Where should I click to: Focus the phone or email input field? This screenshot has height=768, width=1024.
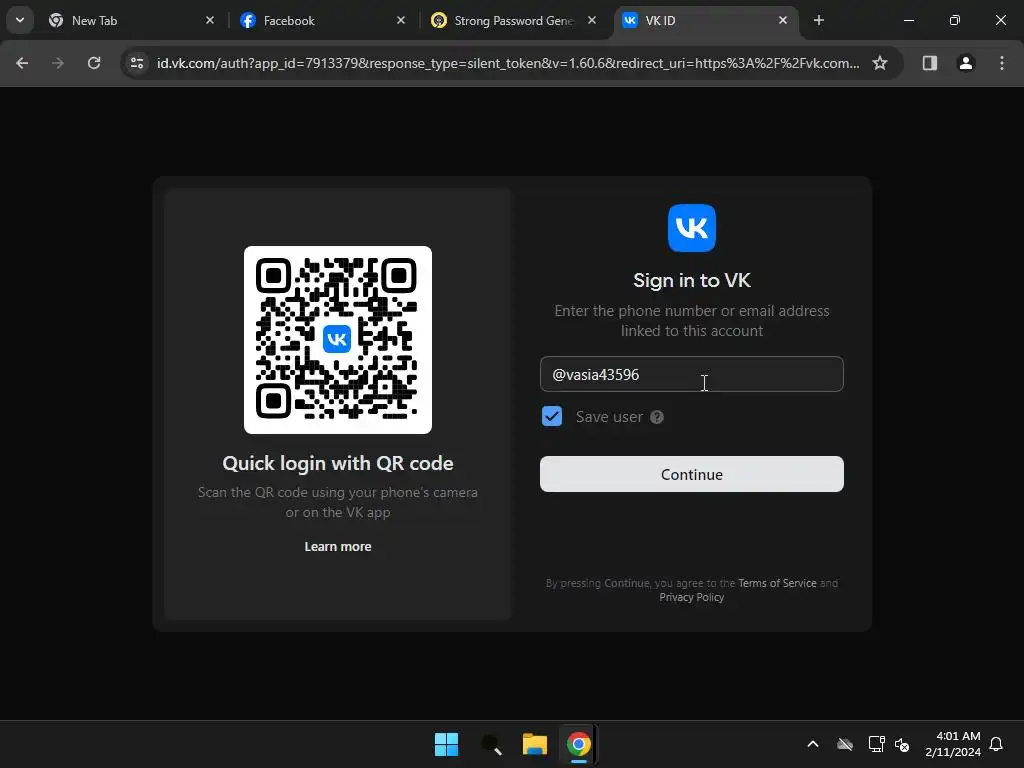(692, 374)
